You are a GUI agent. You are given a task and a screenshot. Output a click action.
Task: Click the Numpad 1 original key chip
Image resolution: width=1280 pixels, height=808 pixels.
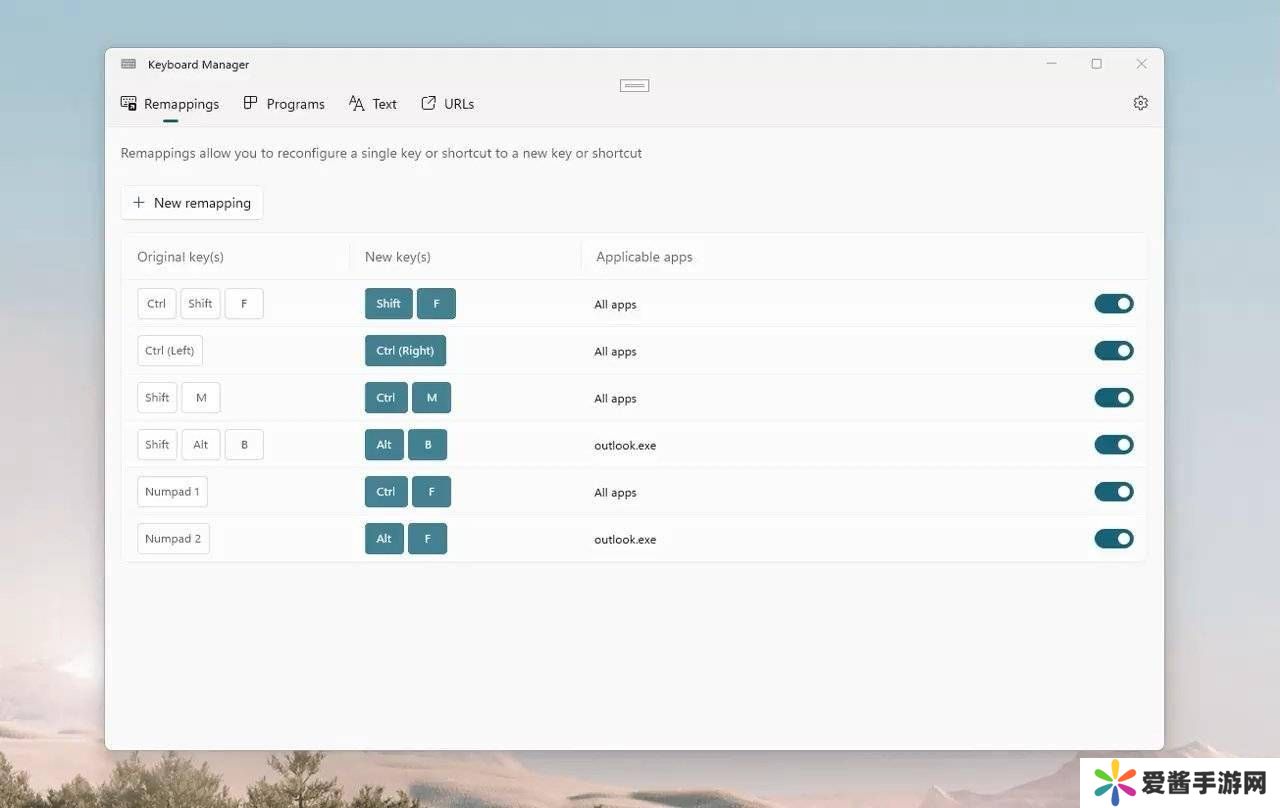point(172,492)
